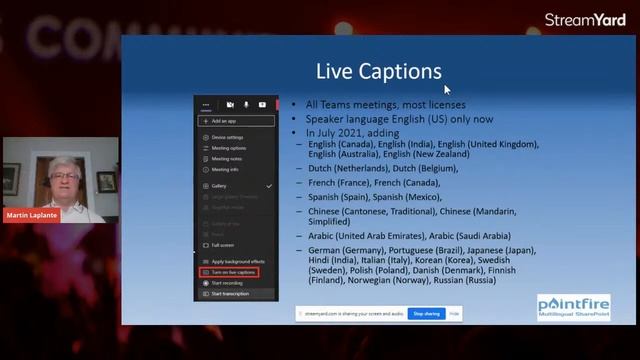Open Meeting notes from the menu
This screenshot has height=360, width=640.
(x=236, y=159)
